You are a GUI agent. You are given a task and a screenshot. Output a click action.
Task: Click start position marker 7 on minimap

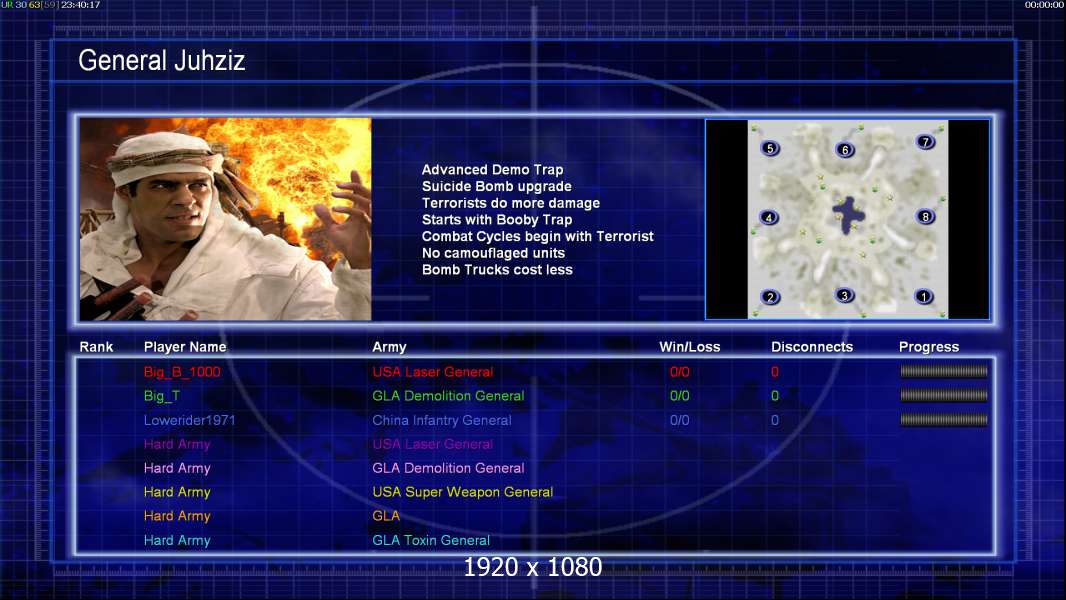(925, 141)
